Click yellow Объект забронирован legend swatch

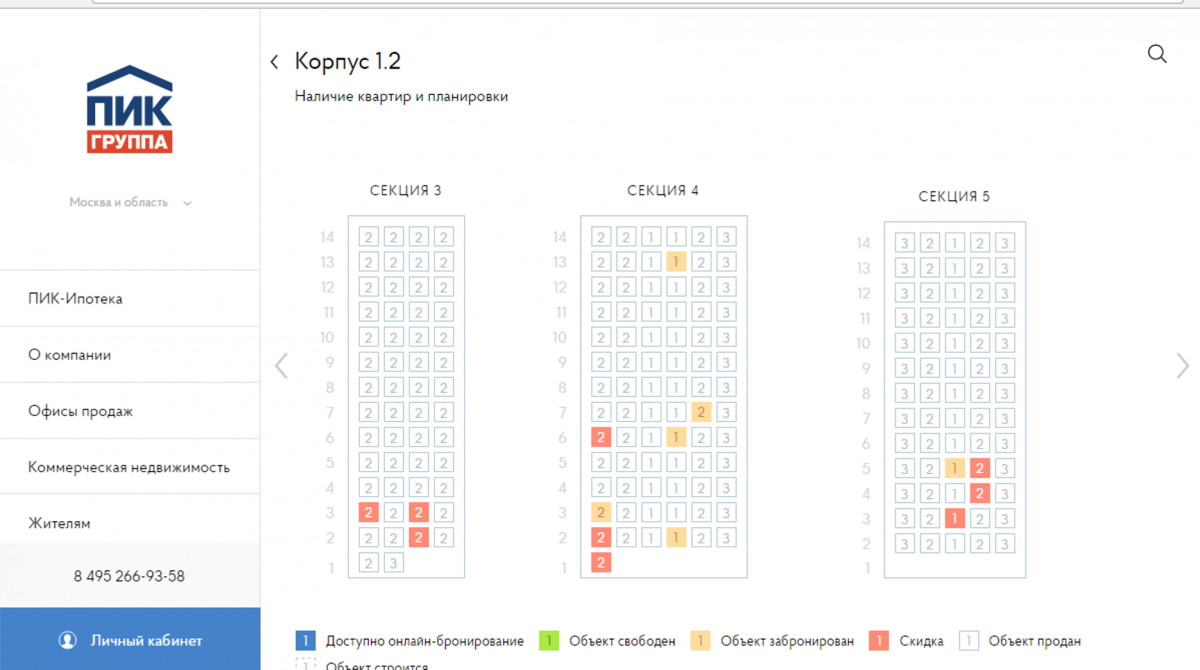pyautogui.click(x=701, y=641)
